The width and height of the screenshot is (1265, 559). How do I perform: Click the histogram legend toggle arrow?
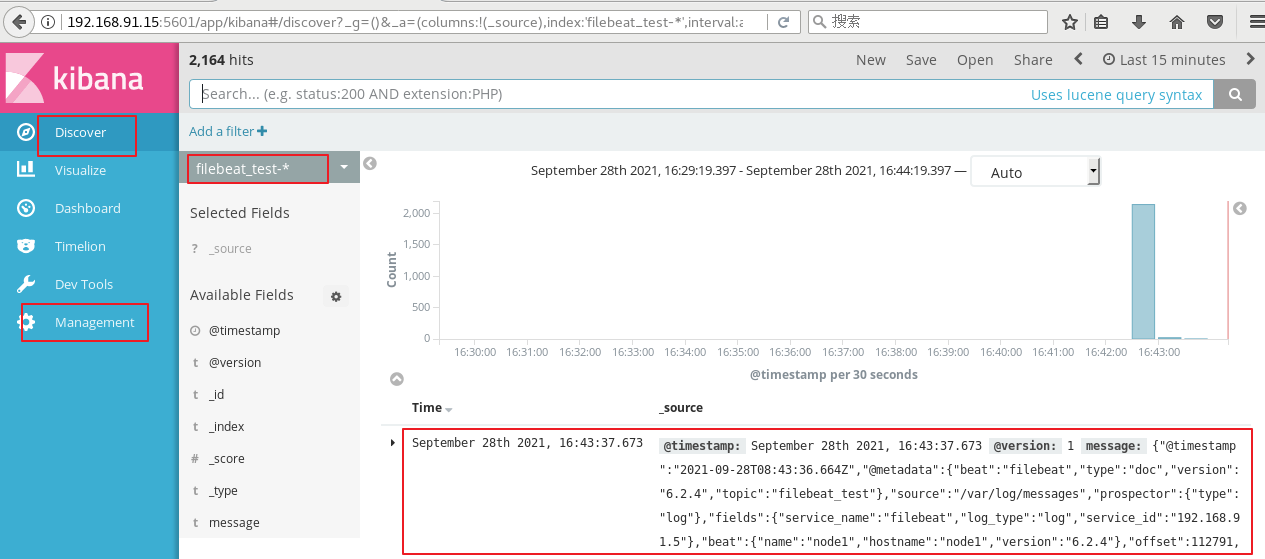tap(1240, 209)
